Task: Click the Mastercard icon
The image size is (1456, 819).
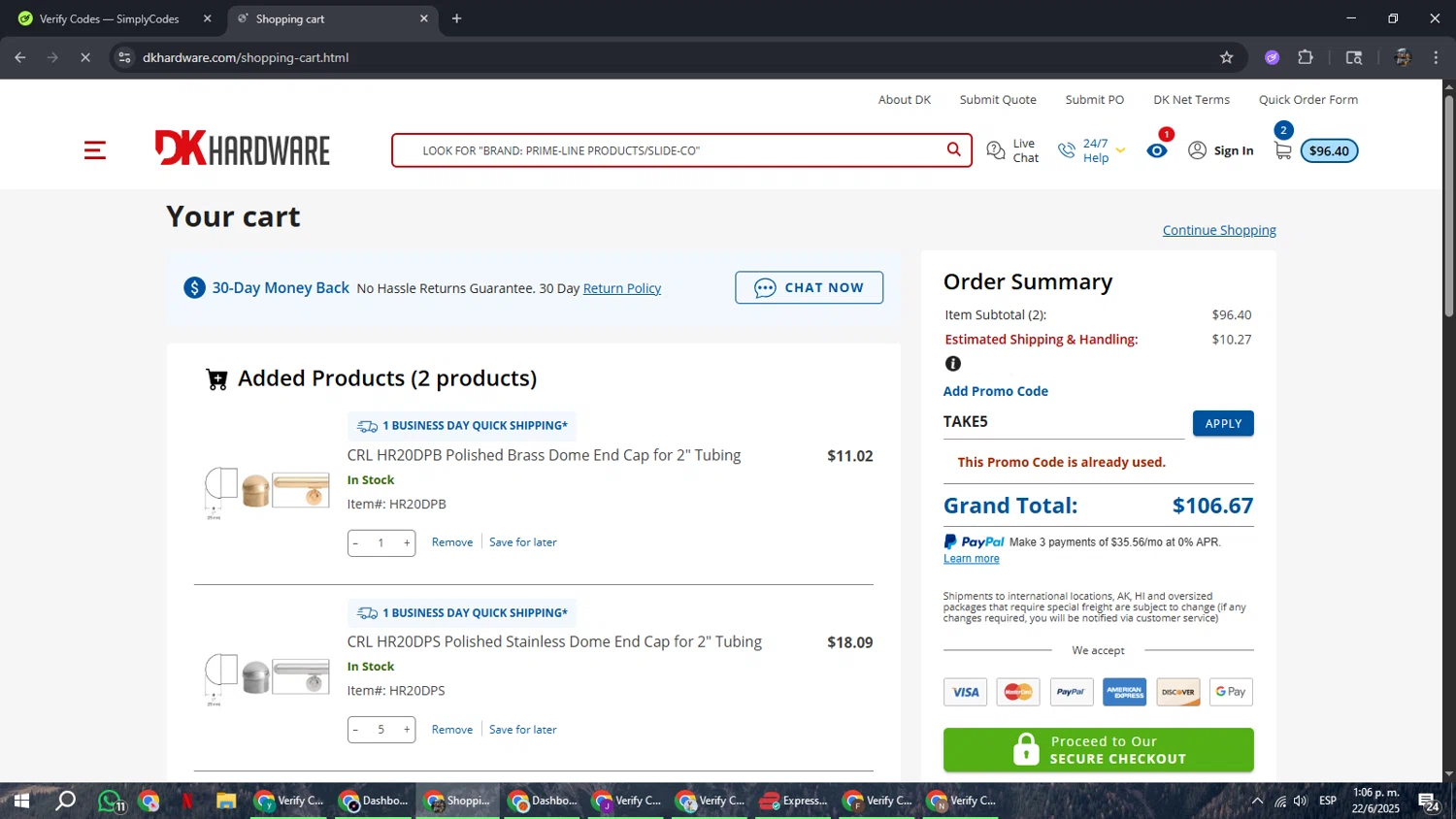Action: click(x=1018, y=692)
